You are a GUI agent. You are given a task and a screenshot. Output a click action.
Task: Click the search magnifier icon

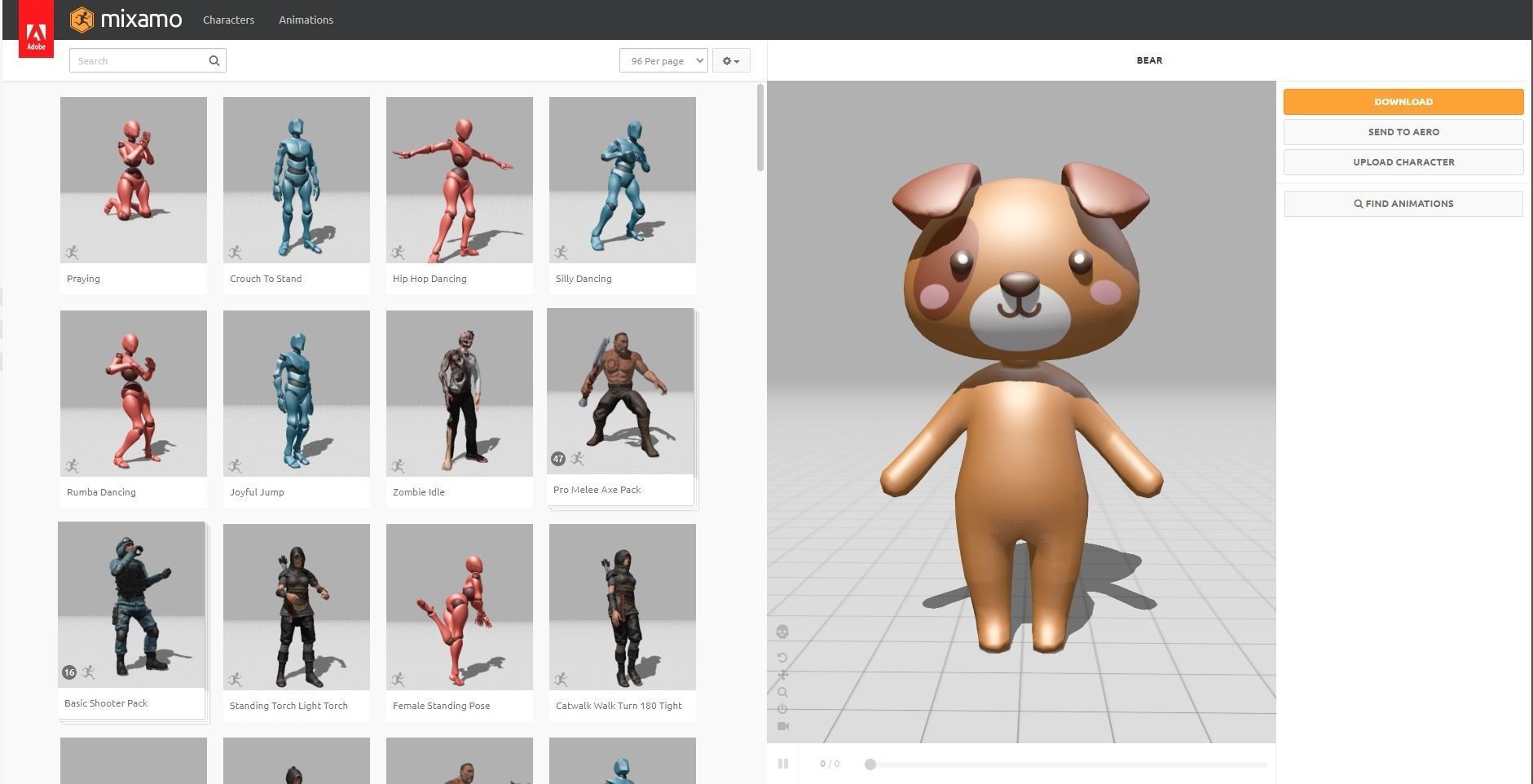(214, 60)
